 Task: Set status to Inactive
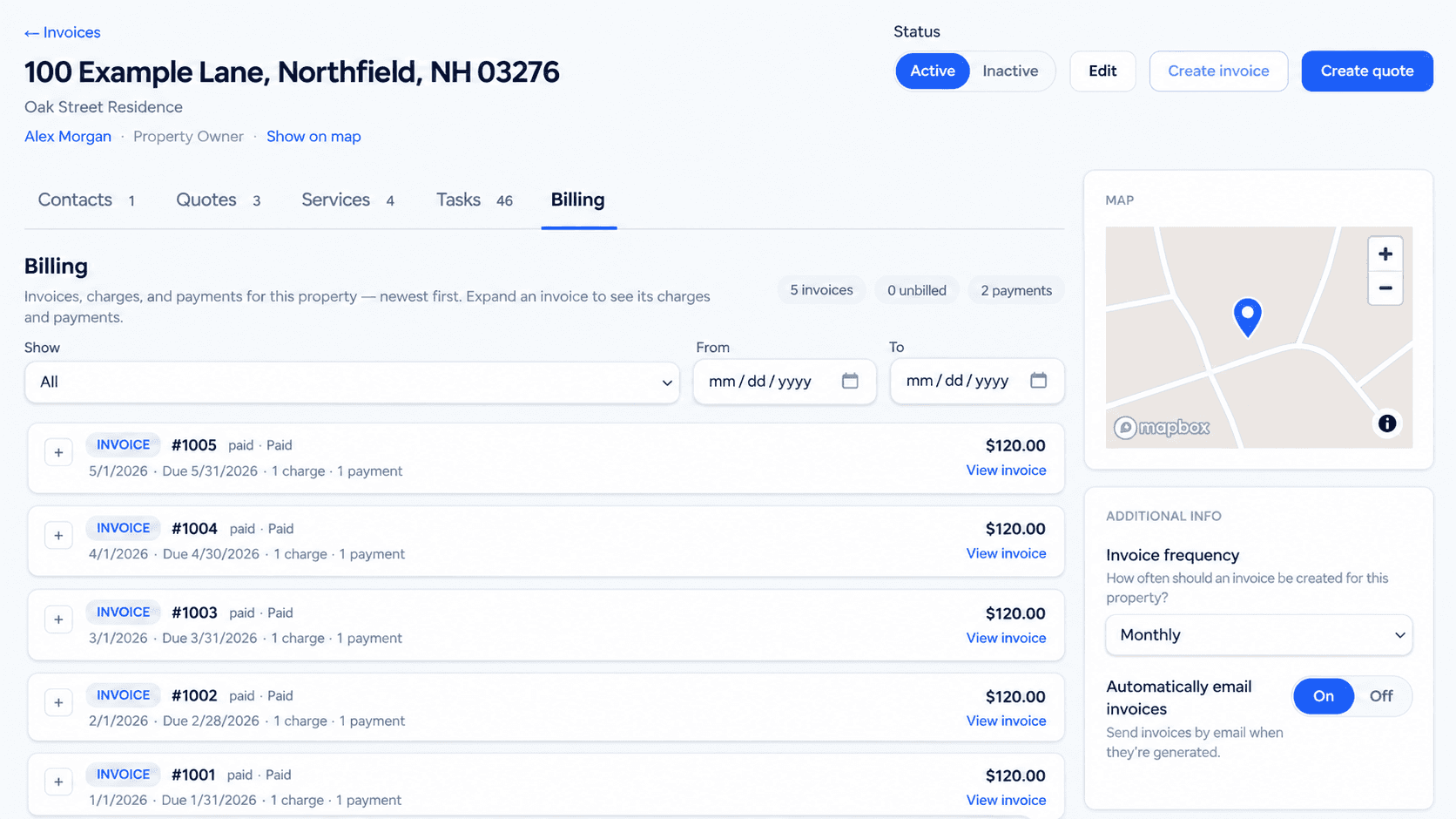click(1010, 71)
